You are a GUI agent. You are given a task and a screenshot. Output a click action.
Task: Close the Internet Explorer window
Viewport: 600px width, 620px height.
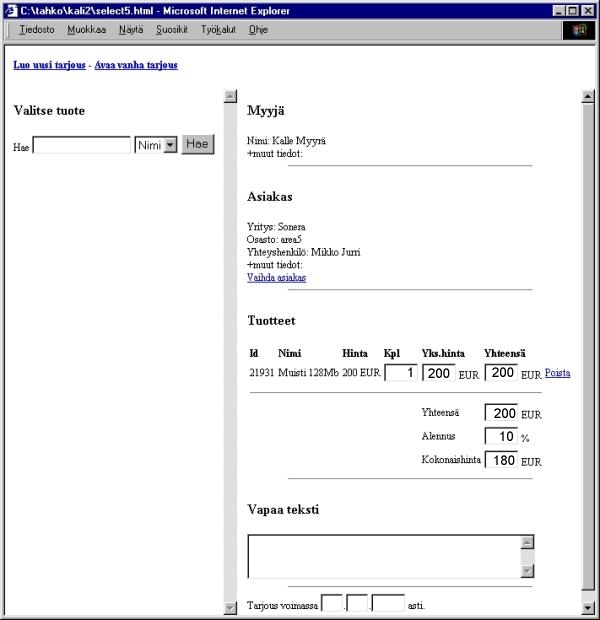coord(588,11)
